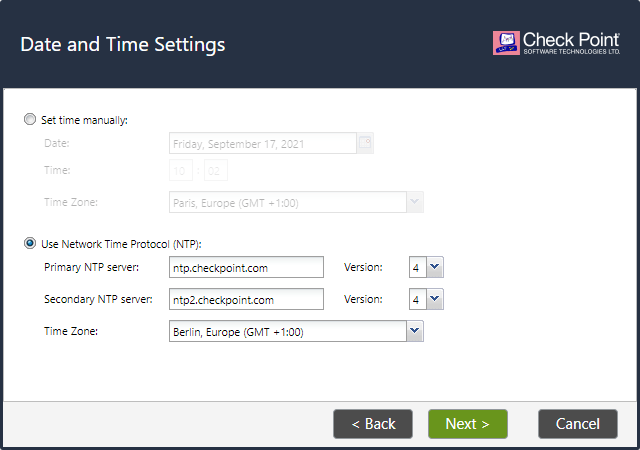640x450 pixels.
Task: Go to the Next step
Action: [468, 424]
